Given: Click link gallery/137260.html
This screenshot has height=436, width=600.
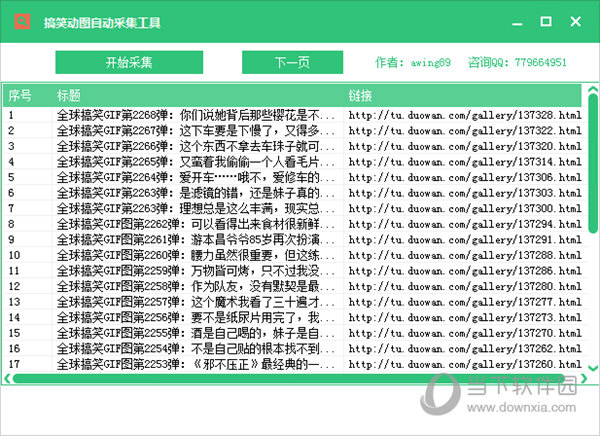Looking at the screenshot, I should [465, 365].
